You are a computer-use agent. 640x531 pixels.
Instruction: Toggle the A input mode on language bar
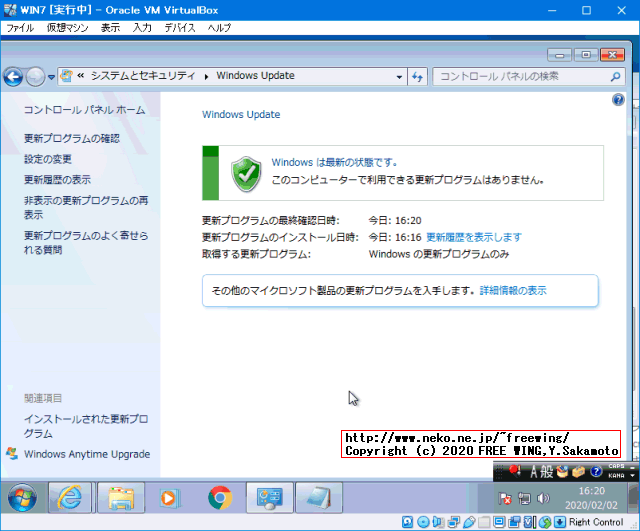coord(533,472)
